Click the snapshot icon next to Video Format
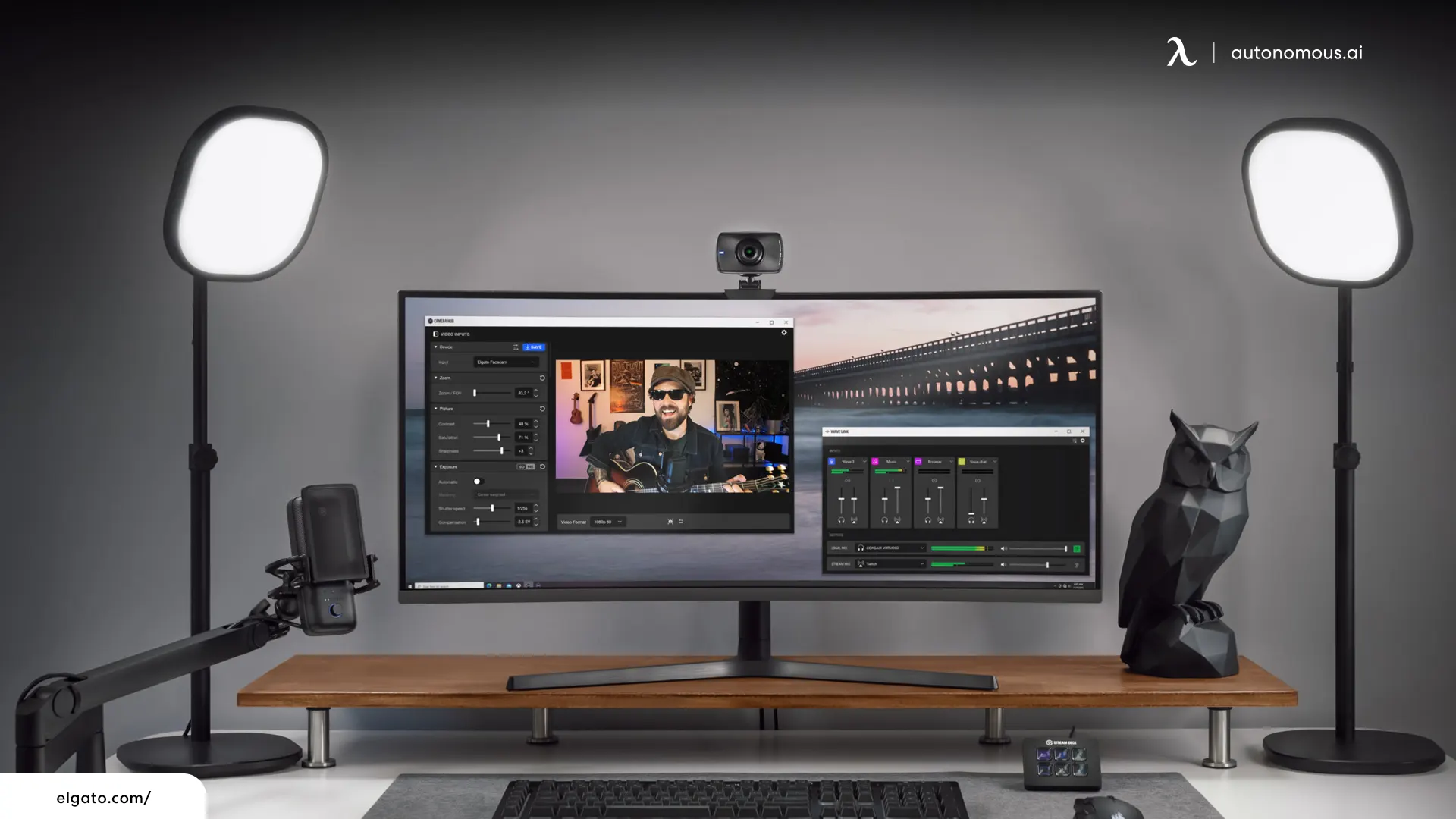 click(670, 522)
